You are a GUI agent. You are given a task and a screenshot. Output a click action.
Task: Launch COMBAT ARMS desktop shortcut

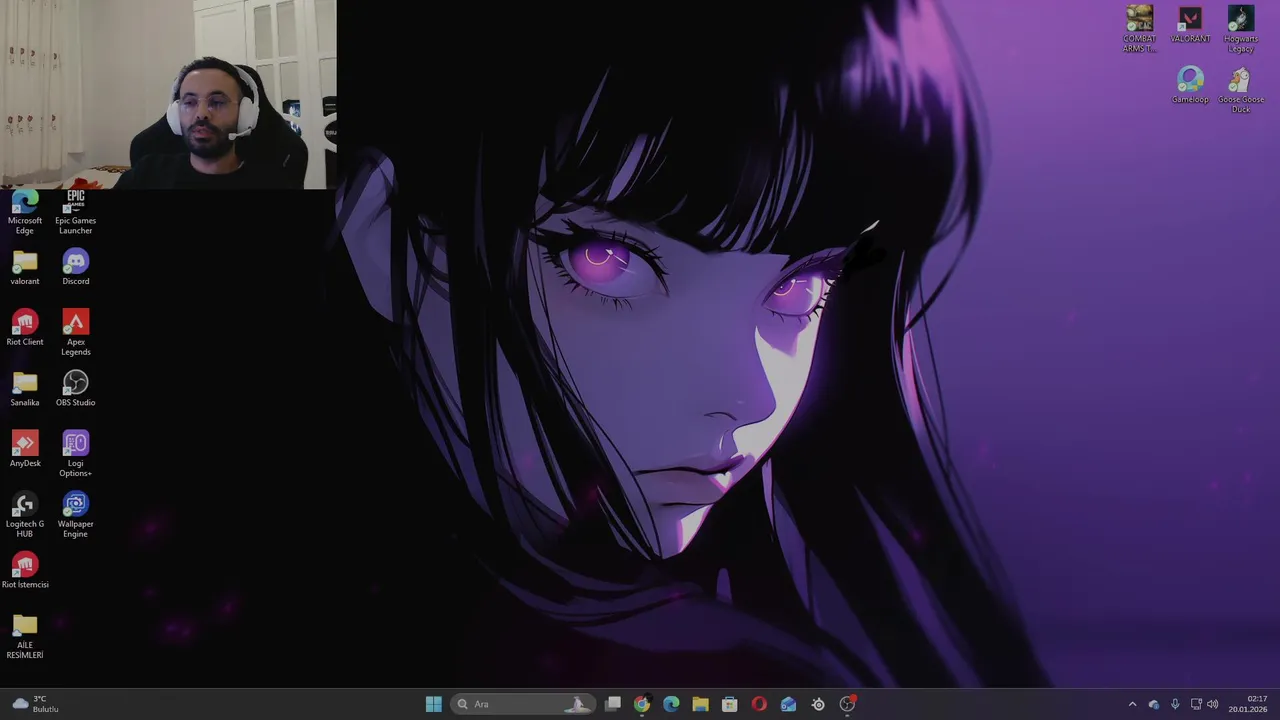(x=1139, y=29)
